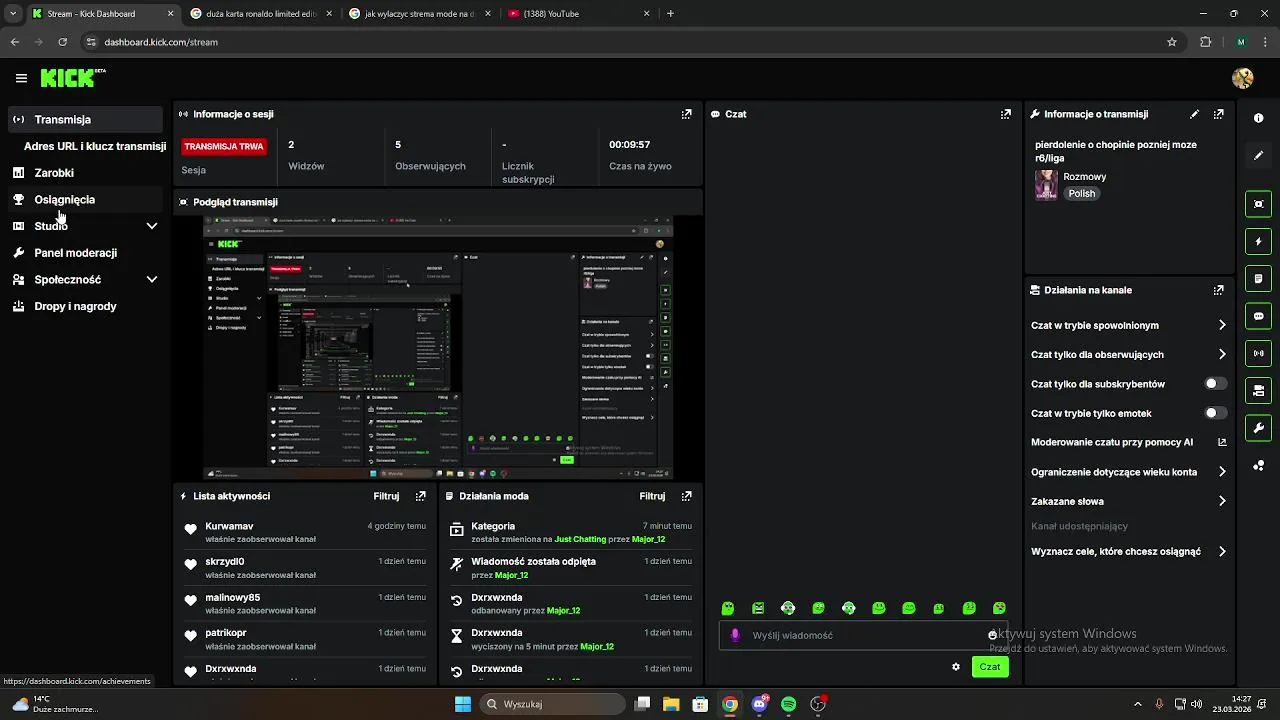Pop out the Działania moda panel
Viewport: 1280px width, 720px height.
pos(686,496)
